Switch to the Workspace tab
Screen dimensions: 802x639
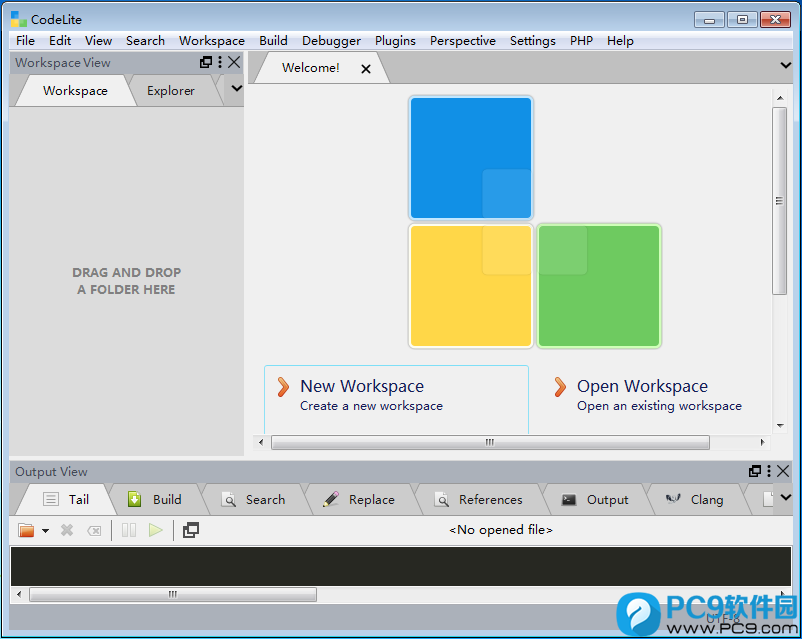[75, 91]
